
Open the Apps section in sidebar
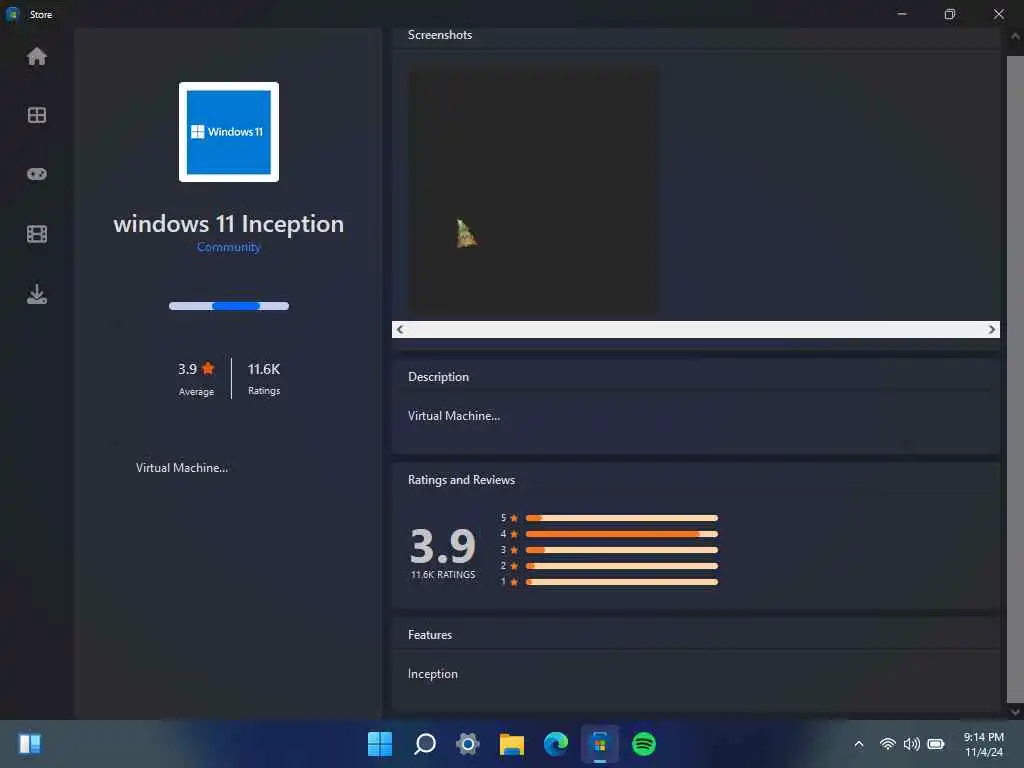(37, 115)
